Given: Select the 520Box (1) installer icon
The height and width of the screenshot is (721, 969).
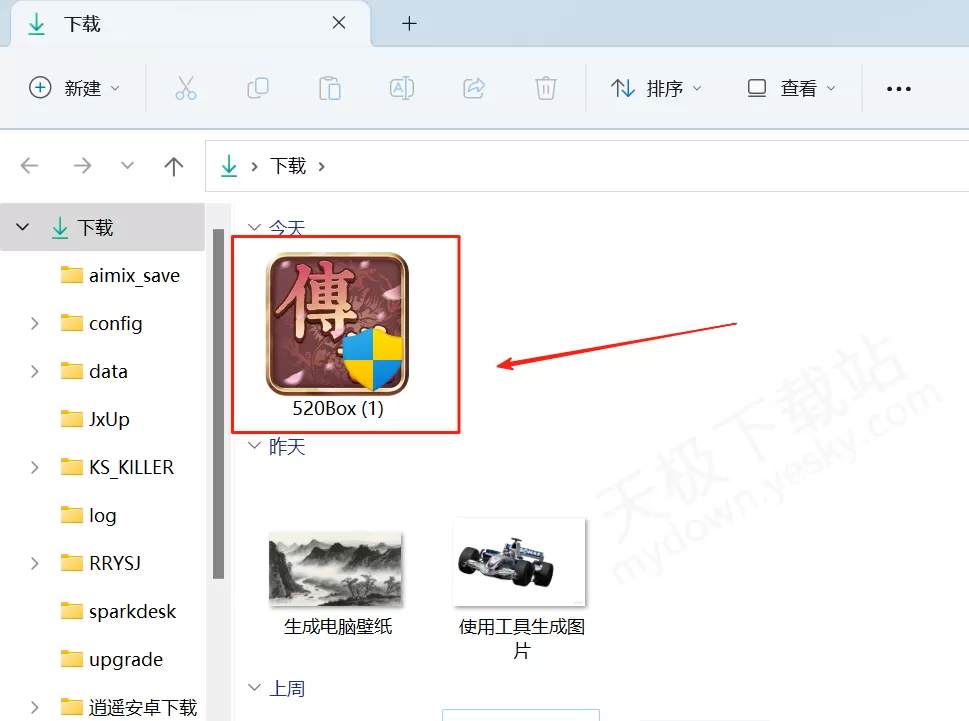Looking at the screenshot, I should pos(337,324).
